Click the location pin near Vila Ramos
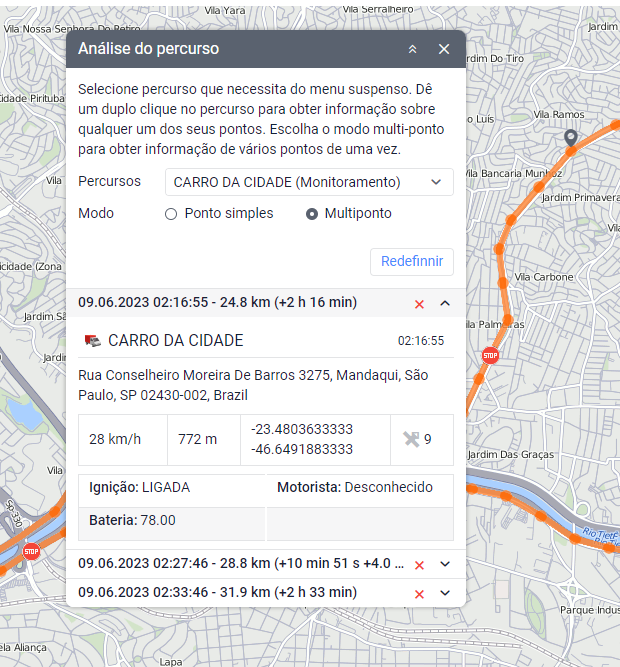 tap(571, 138)
